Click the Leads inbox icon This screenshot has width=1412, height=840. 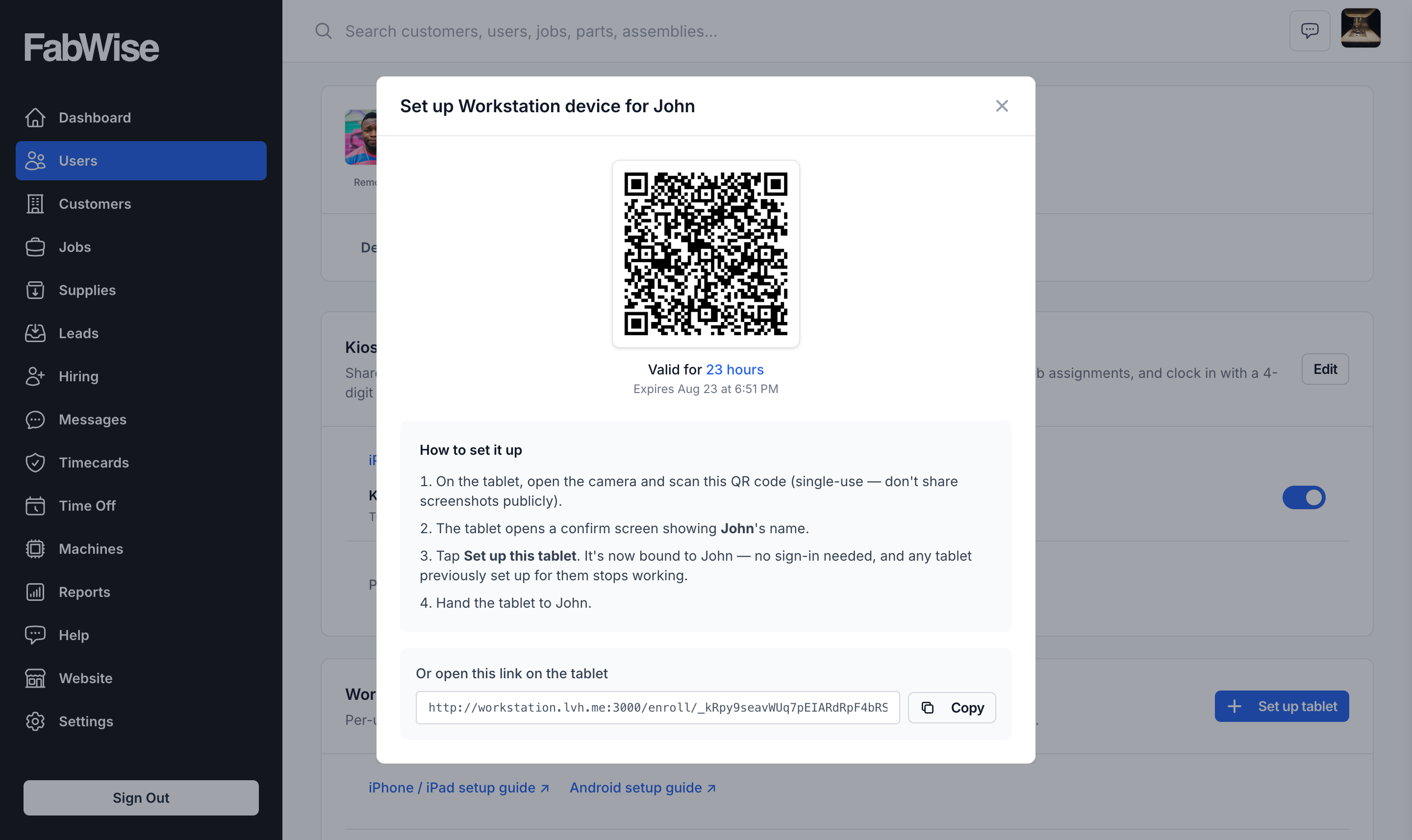point(35,333)
